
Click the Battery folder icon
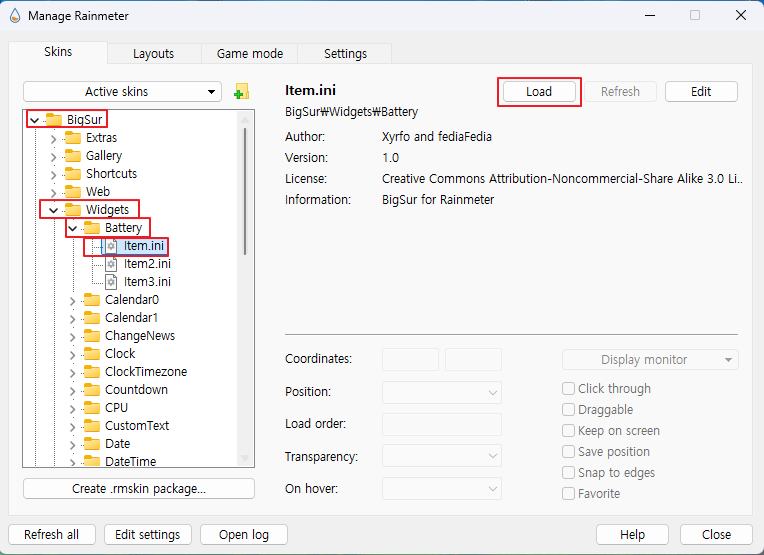tap(92, 228)
